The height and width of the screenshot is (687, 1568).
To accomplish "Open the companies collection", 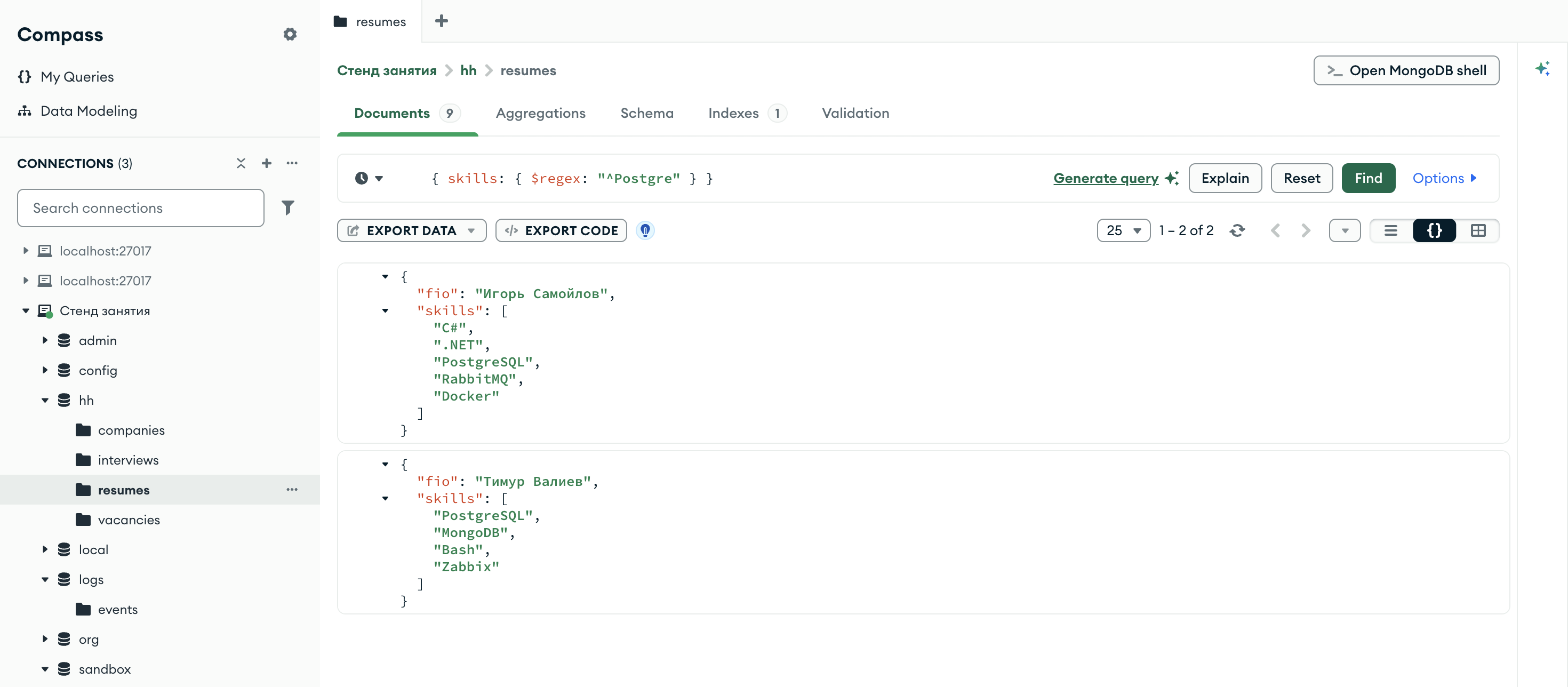I will (131, 430).
